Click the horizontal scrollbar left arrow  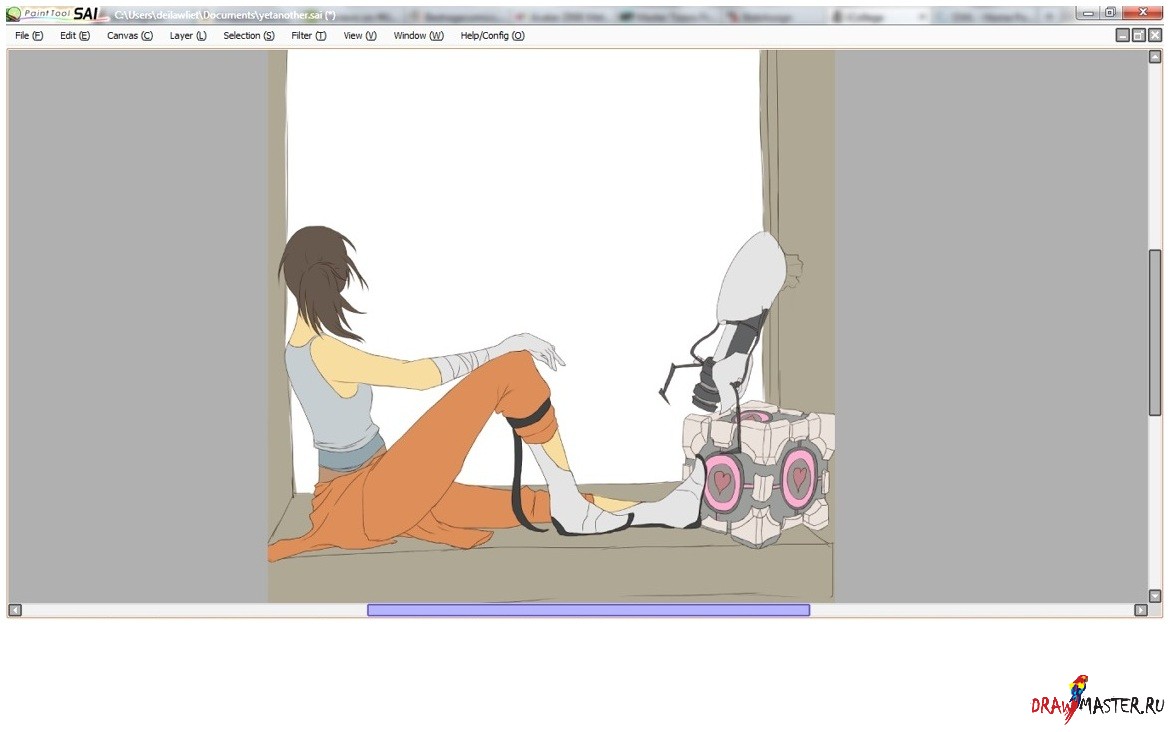[x=15, y=610]
